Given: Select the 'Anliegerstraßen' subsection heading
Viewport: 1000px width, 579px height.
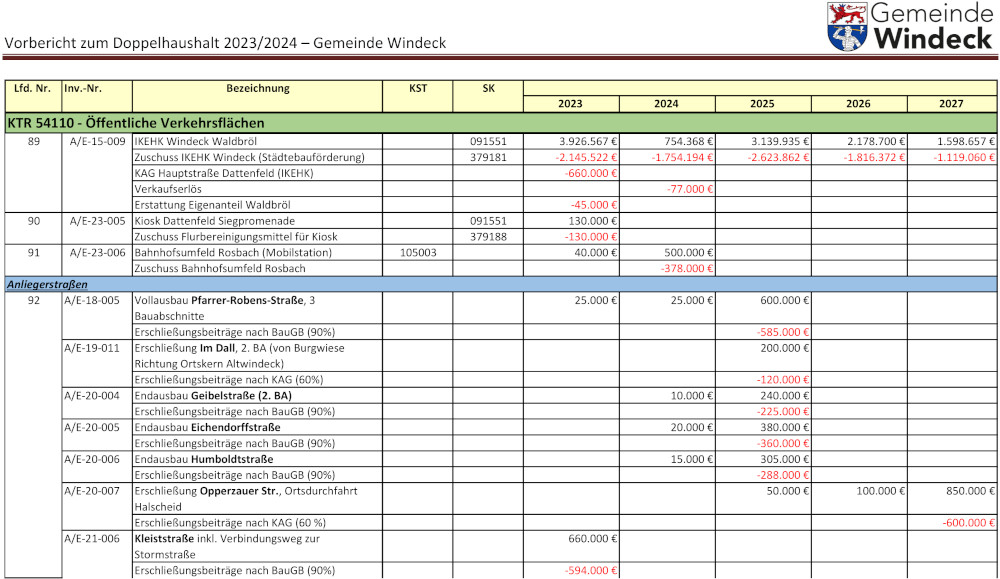Looking at the screenshot, I should (47, 284).
